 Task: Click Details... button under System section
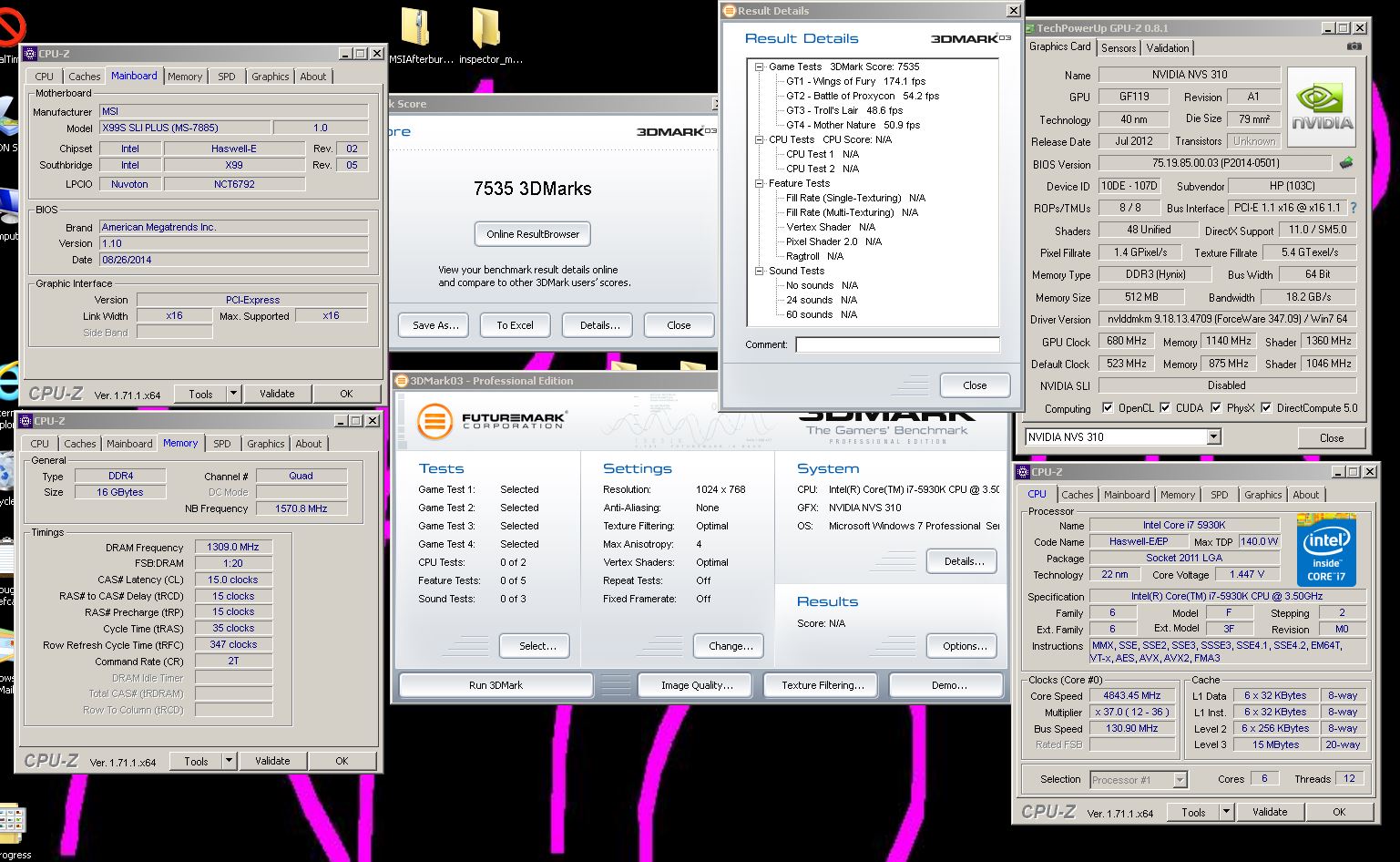964,561
